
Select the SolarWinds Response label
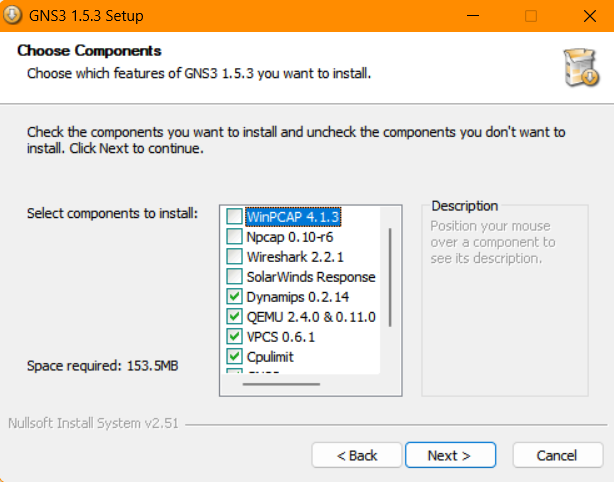[311, 277]
